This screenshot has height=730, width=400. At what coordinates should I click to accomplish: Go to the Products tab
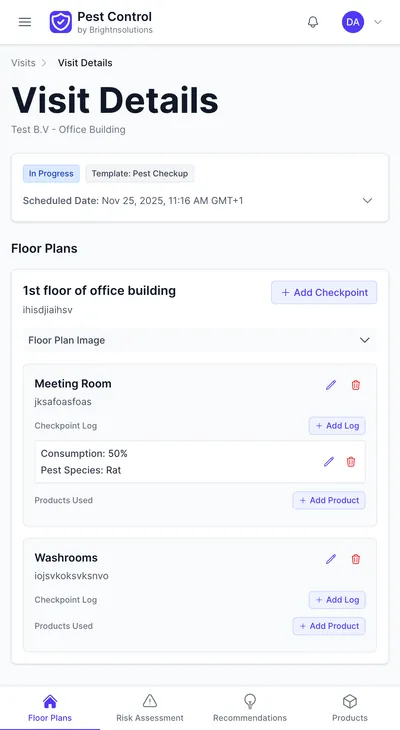click(350, 708)
